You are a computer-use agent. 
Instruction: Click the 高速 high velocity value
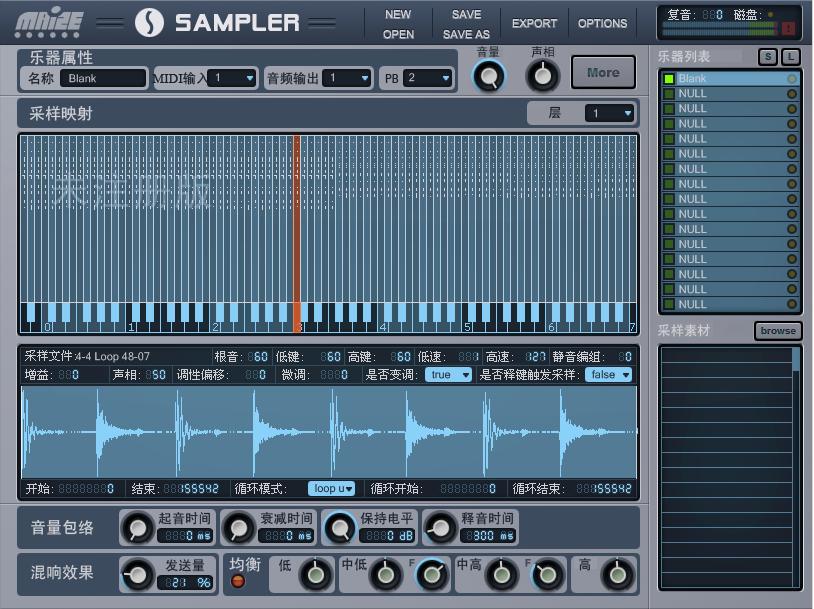[535, 357]
